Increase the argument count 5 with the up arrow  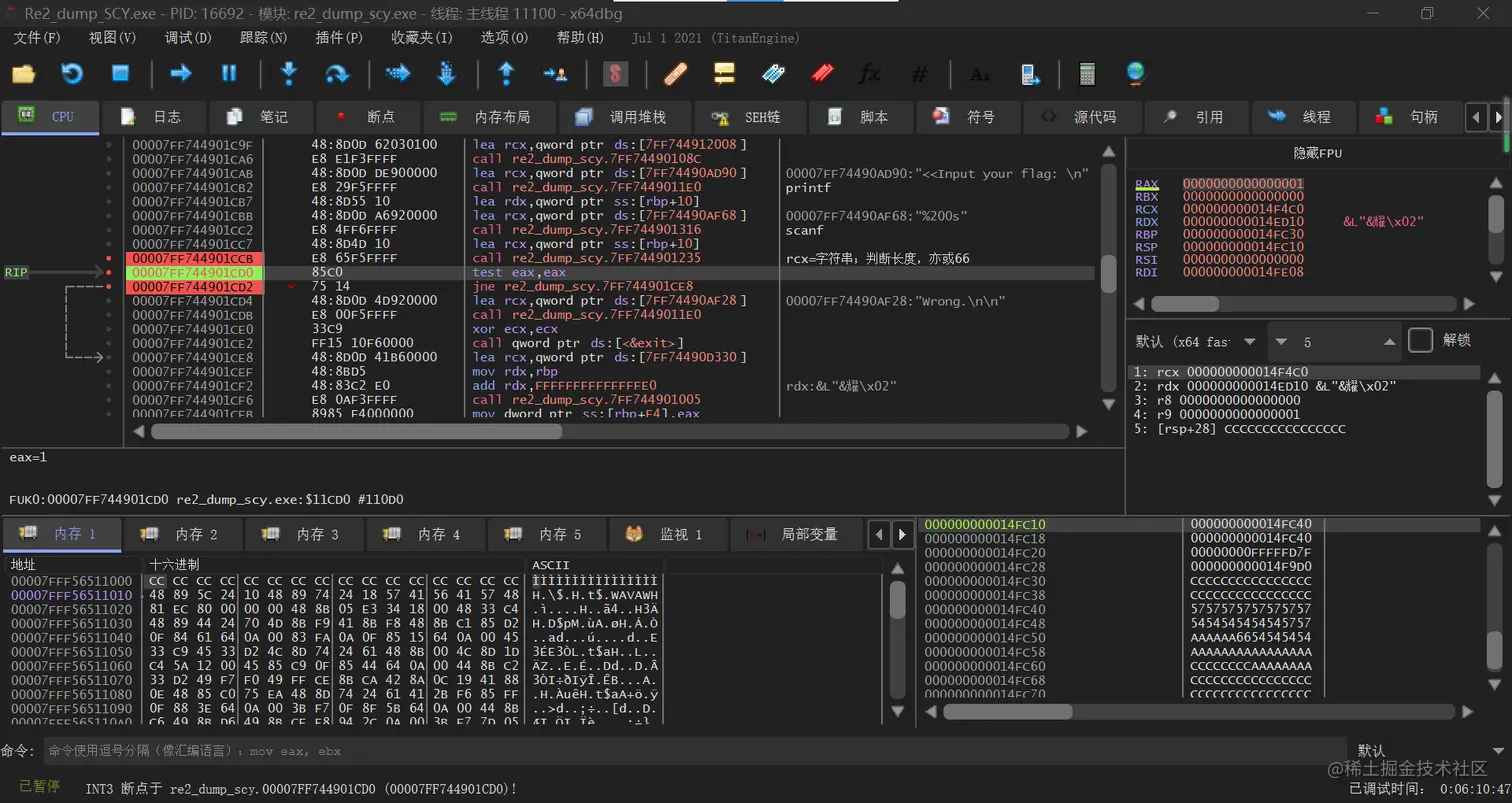point(1390,342)
